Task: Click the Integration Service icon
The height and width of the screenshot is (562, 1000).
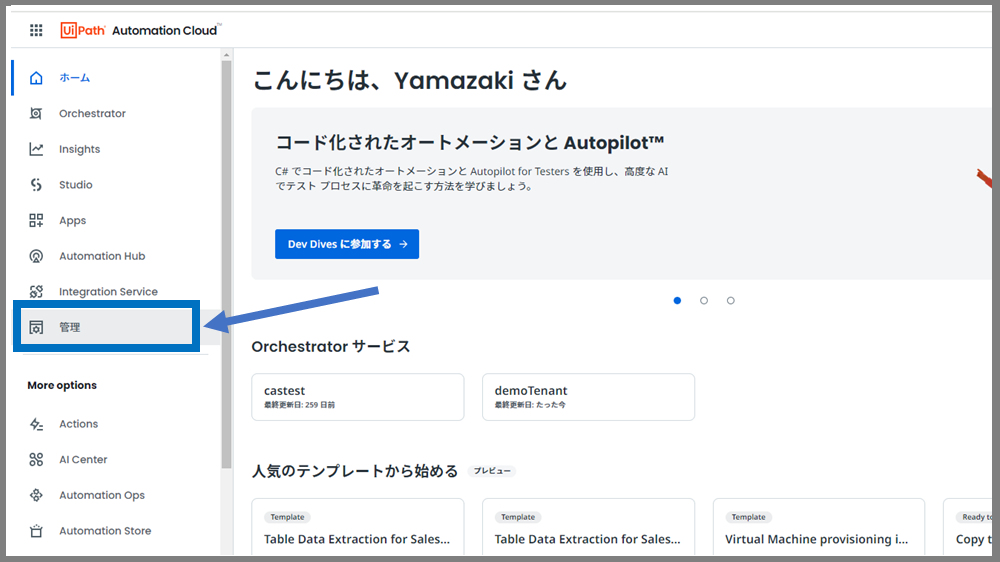Action: [36, 292]
